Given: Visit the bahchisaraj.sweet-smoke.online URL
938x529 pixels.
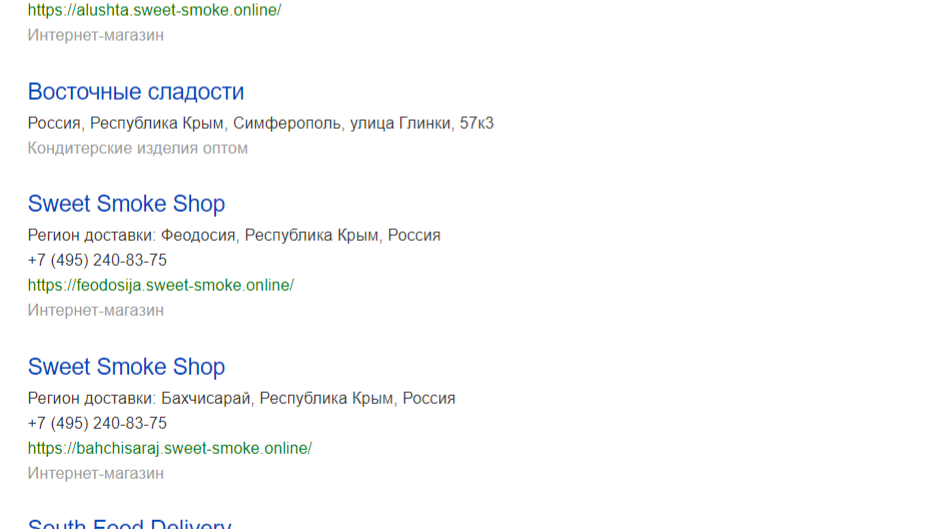Looking at the screenshot, I should point(170,449).
